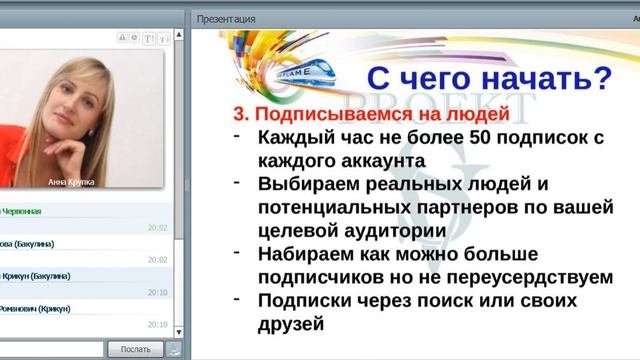Select the chat entry ending "ова (Бакулина)"
This screenshot has width=640, height=360.
[x=86, y=251]
